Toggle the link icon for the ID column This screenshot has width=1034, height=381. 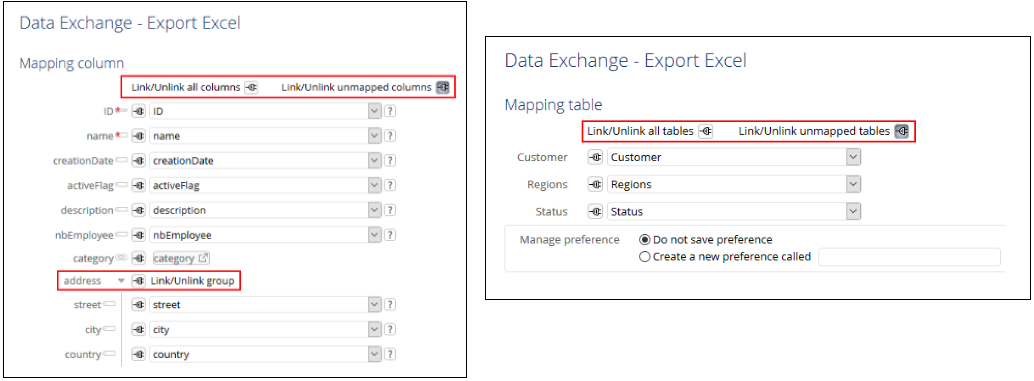(138, 112)
